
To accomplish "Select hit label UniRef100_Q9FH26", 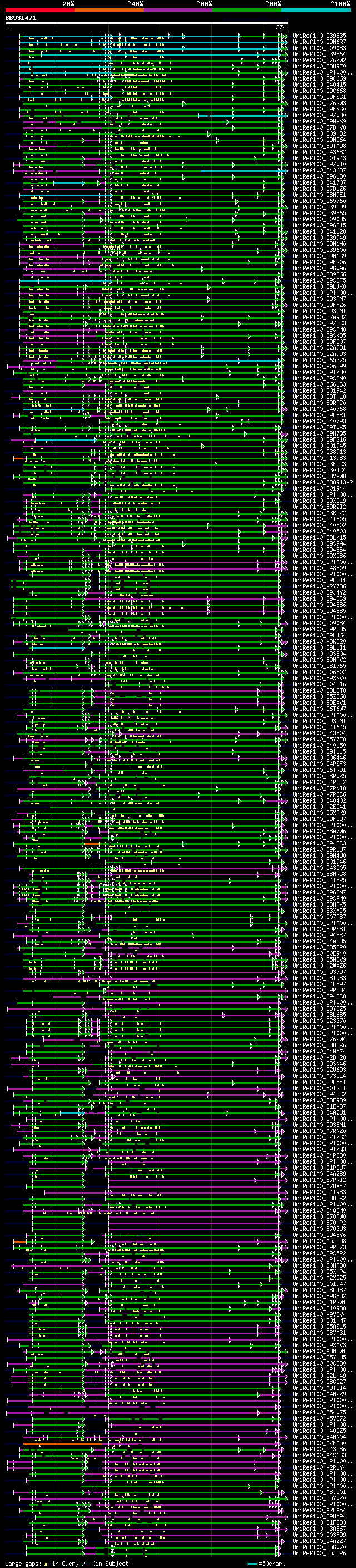I will [319, 305].
